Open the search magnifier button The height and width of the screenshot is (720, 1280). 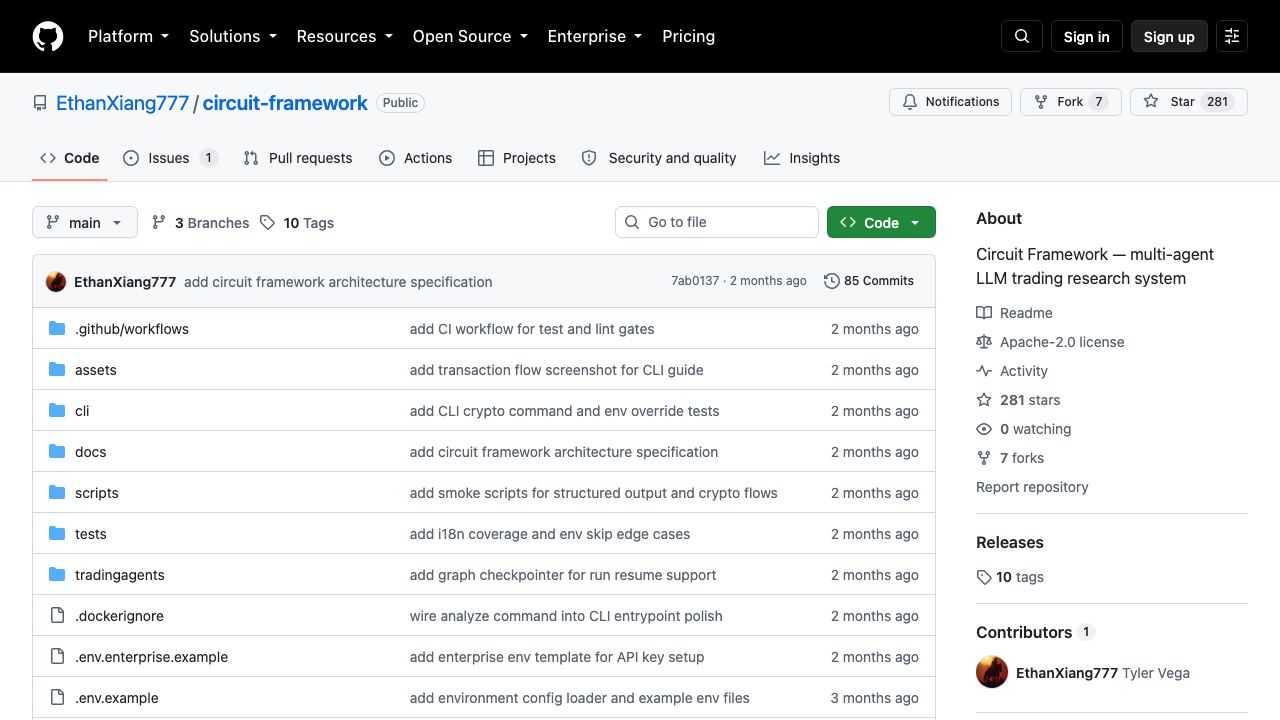1022,36
